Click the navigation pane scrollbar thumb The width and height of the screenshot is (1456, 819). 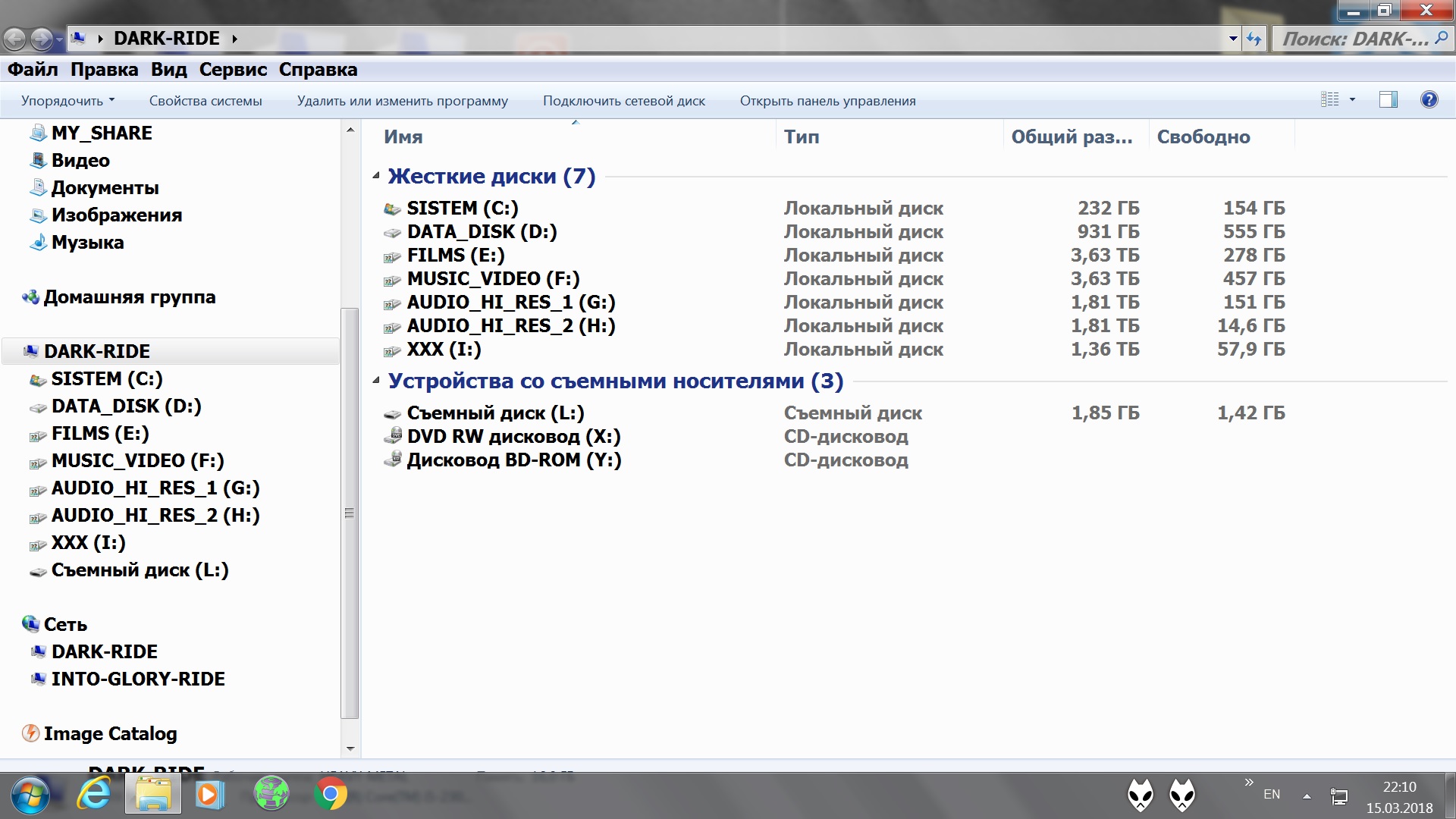pyautogui.click(x=350, y=513)
